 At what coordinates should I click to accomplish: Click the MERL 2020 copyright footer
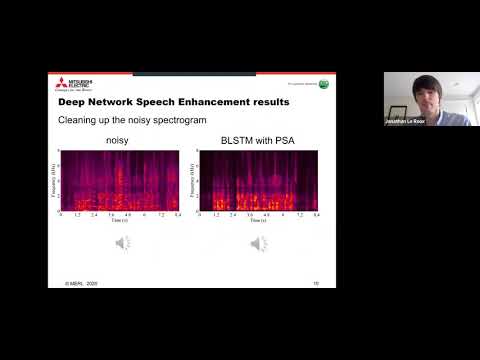pyautogui.click(x=81, y=284)
